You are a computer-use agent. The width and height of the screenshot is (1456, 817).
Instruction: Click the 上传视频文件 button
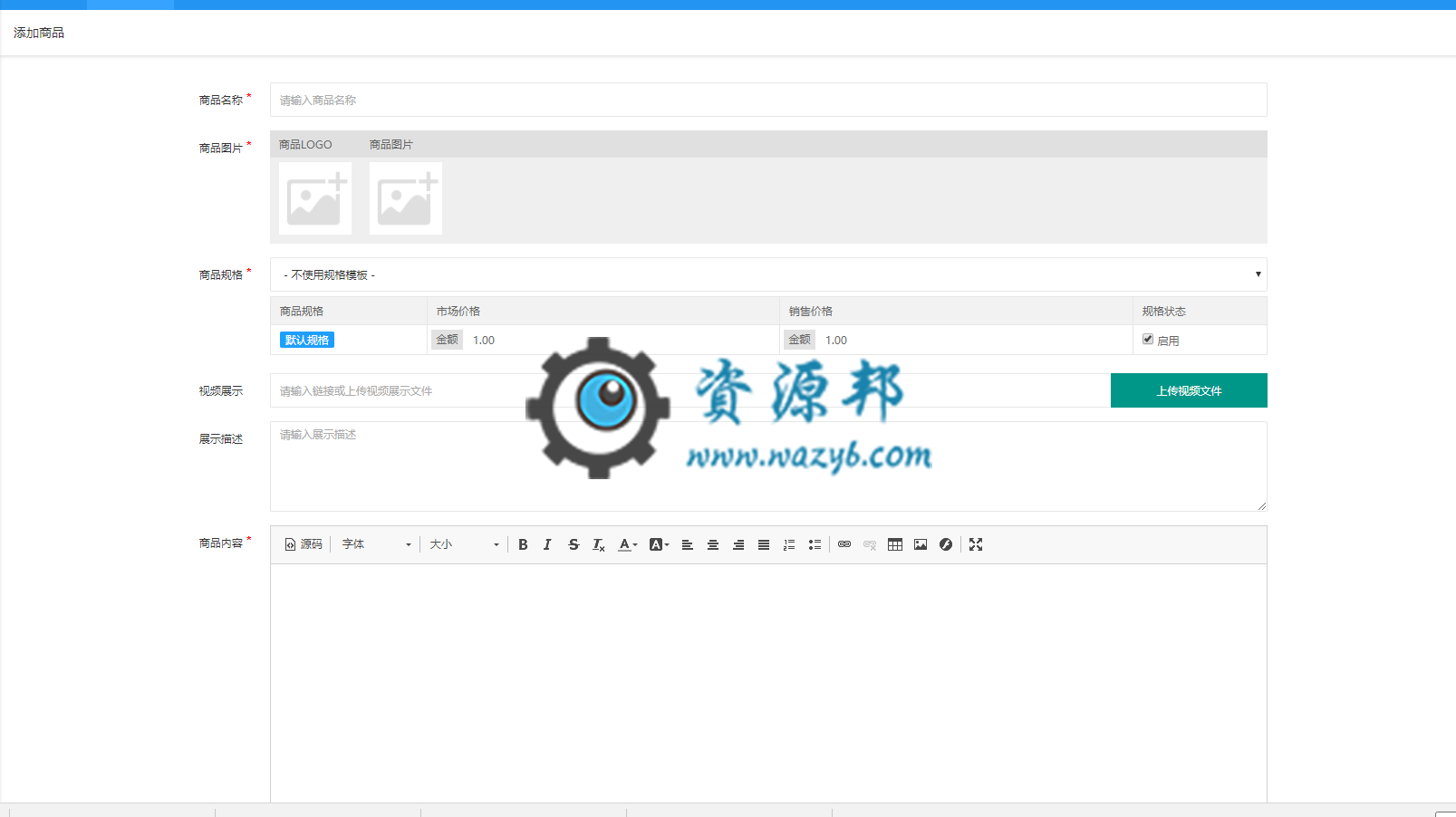[1189, 390]
